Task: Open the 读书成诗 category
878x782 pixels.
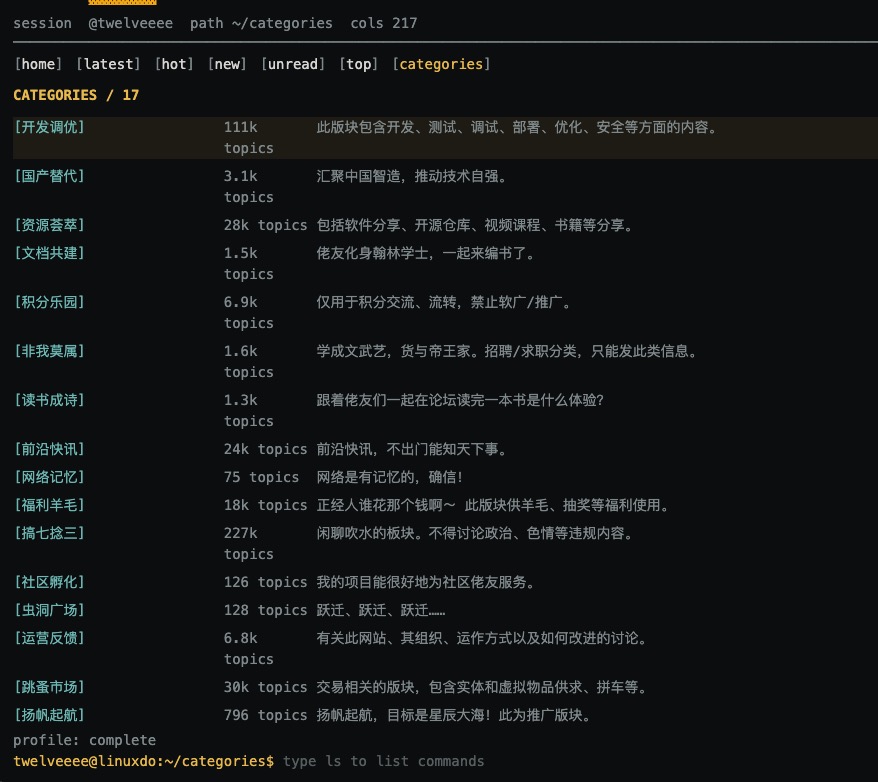Action: (x=49, y=400)
